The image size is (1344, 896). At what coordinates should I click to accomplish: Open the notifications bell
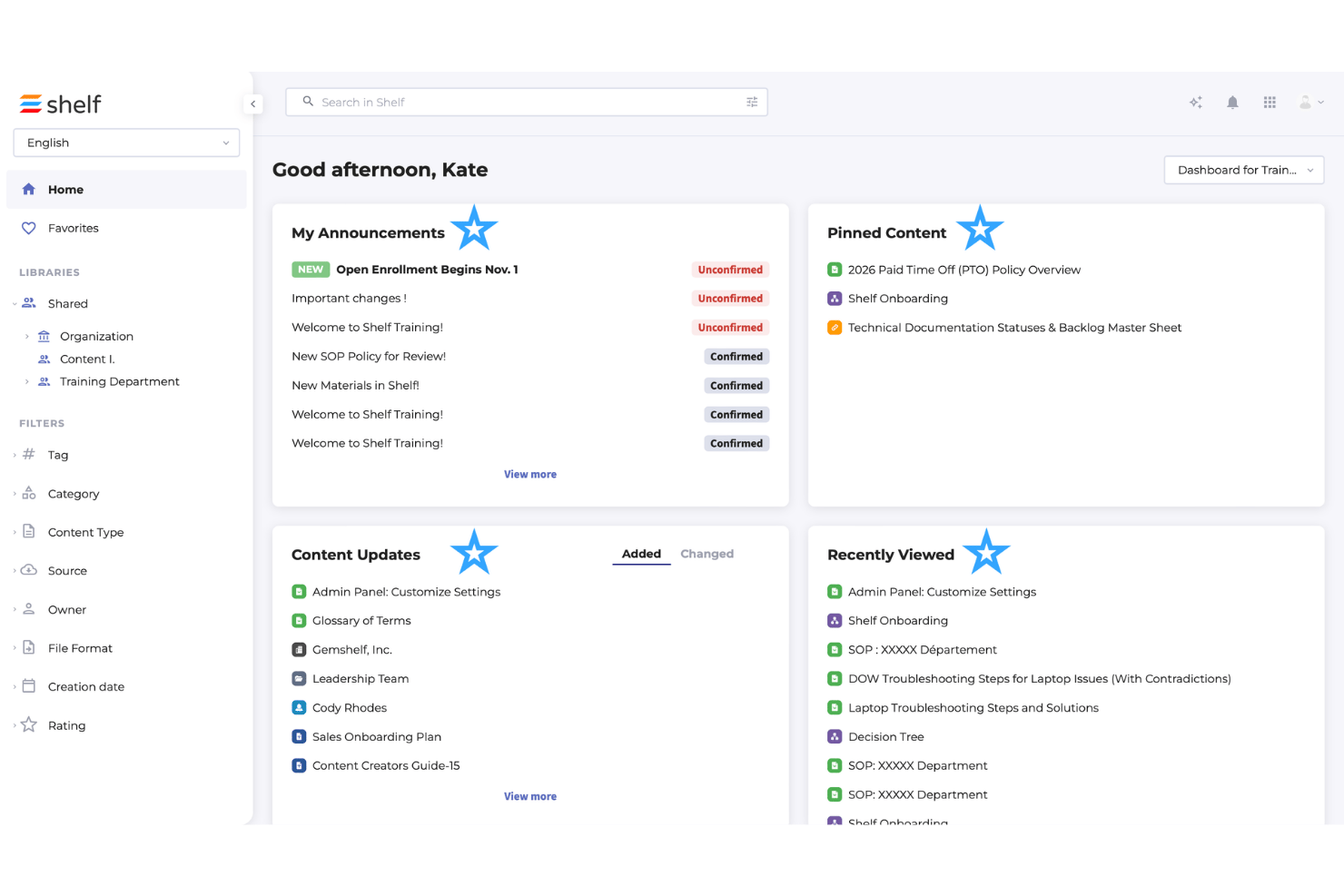click(1232, 103)
